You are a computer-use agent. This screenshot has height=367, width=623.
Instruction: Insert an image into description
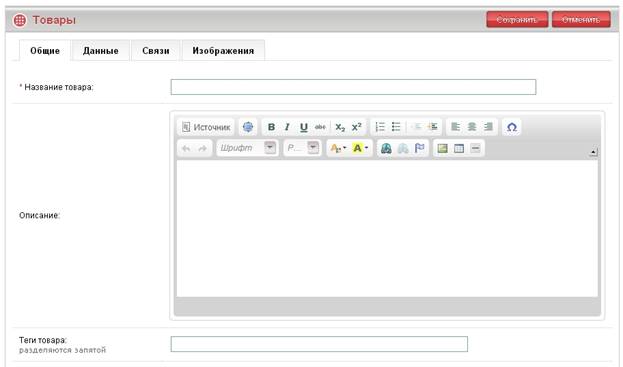click(442, 149)
